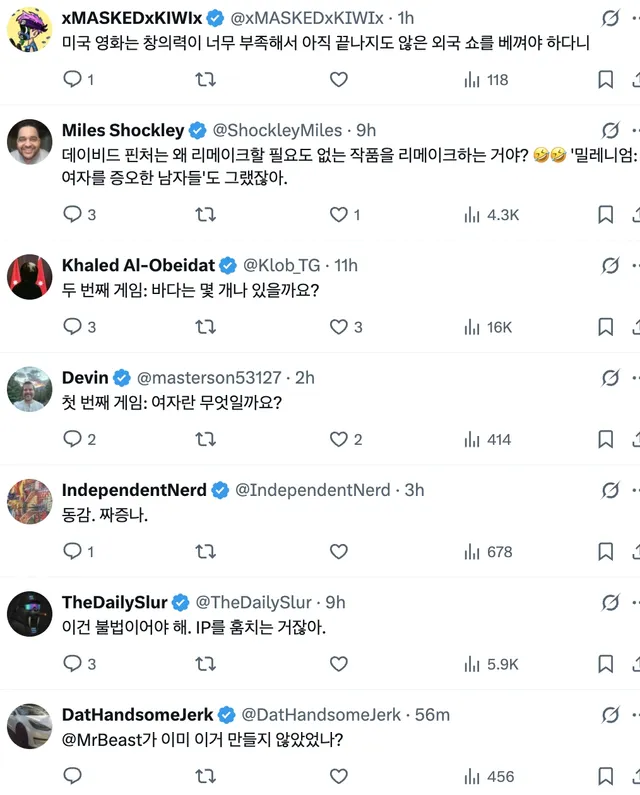Open Khaled Al-Obeidat's profile name link

137,265
